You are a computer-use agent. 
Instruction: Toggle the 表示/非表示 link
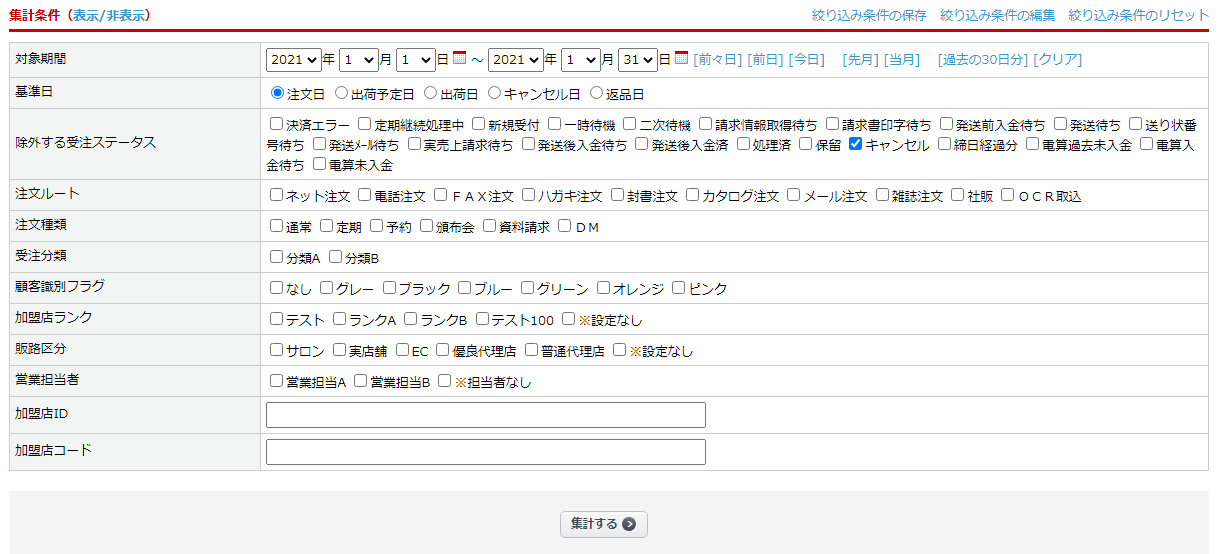(107, 15)
